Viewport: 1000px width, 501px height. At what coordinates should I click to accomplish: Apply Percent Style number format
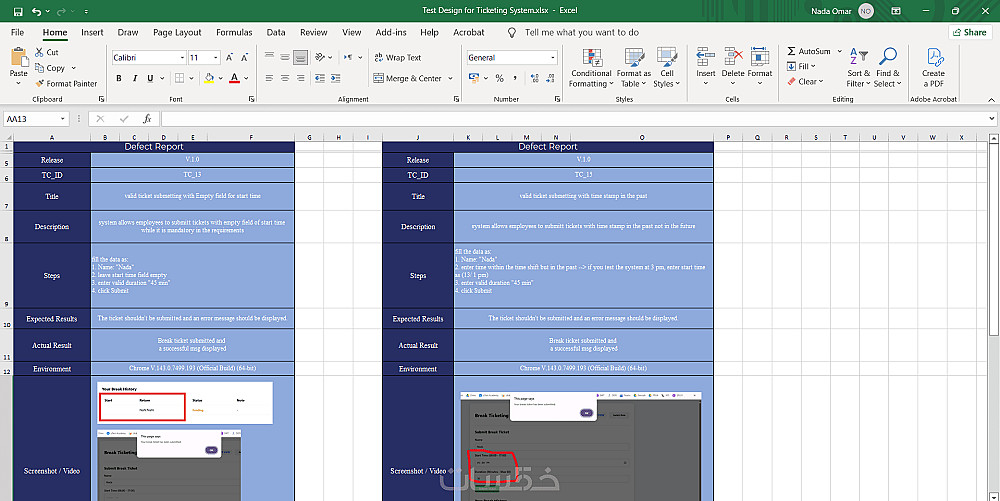(x=499, y=78)
